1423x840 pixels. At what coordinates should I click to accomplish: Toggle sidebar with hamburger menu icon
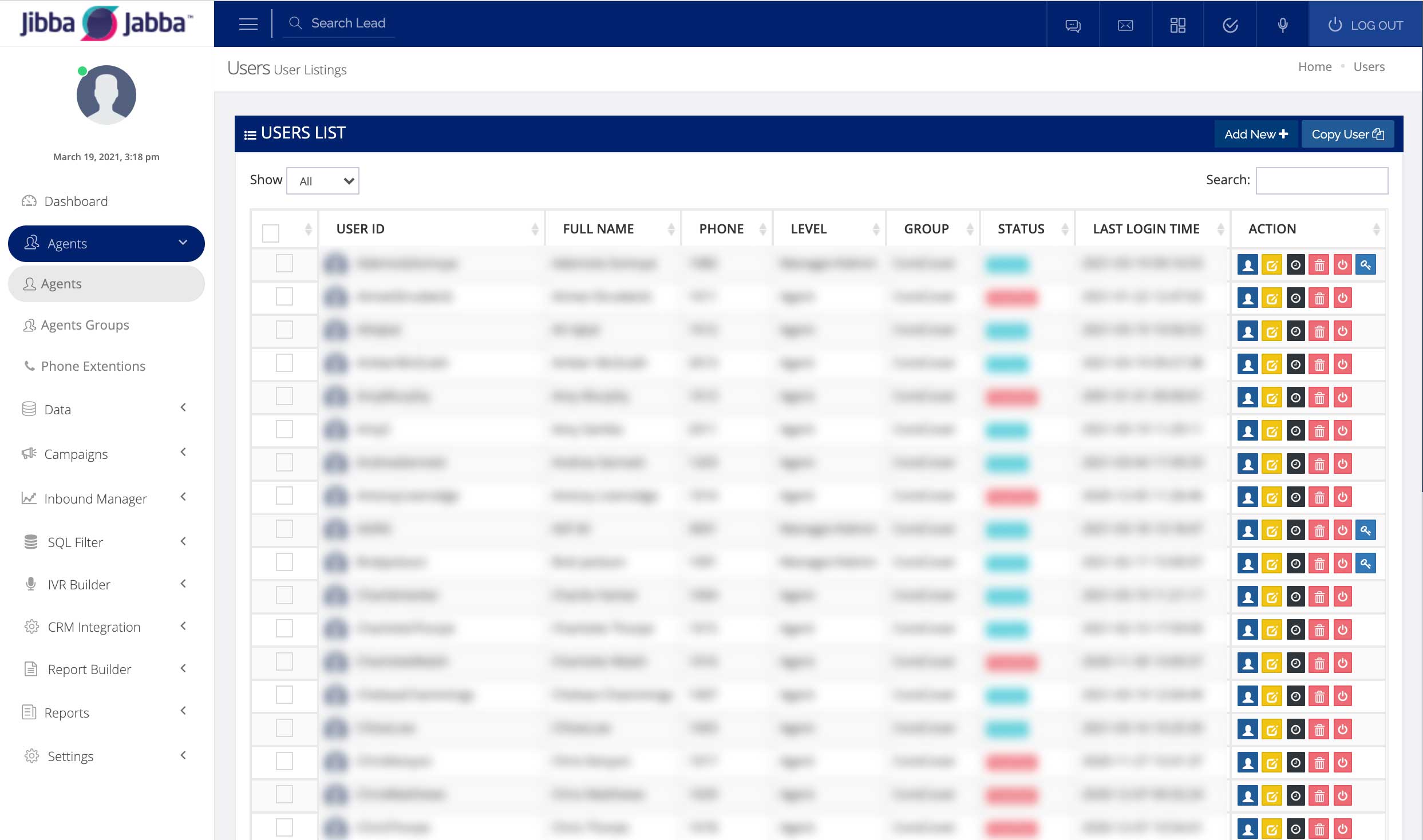point(248,24)
